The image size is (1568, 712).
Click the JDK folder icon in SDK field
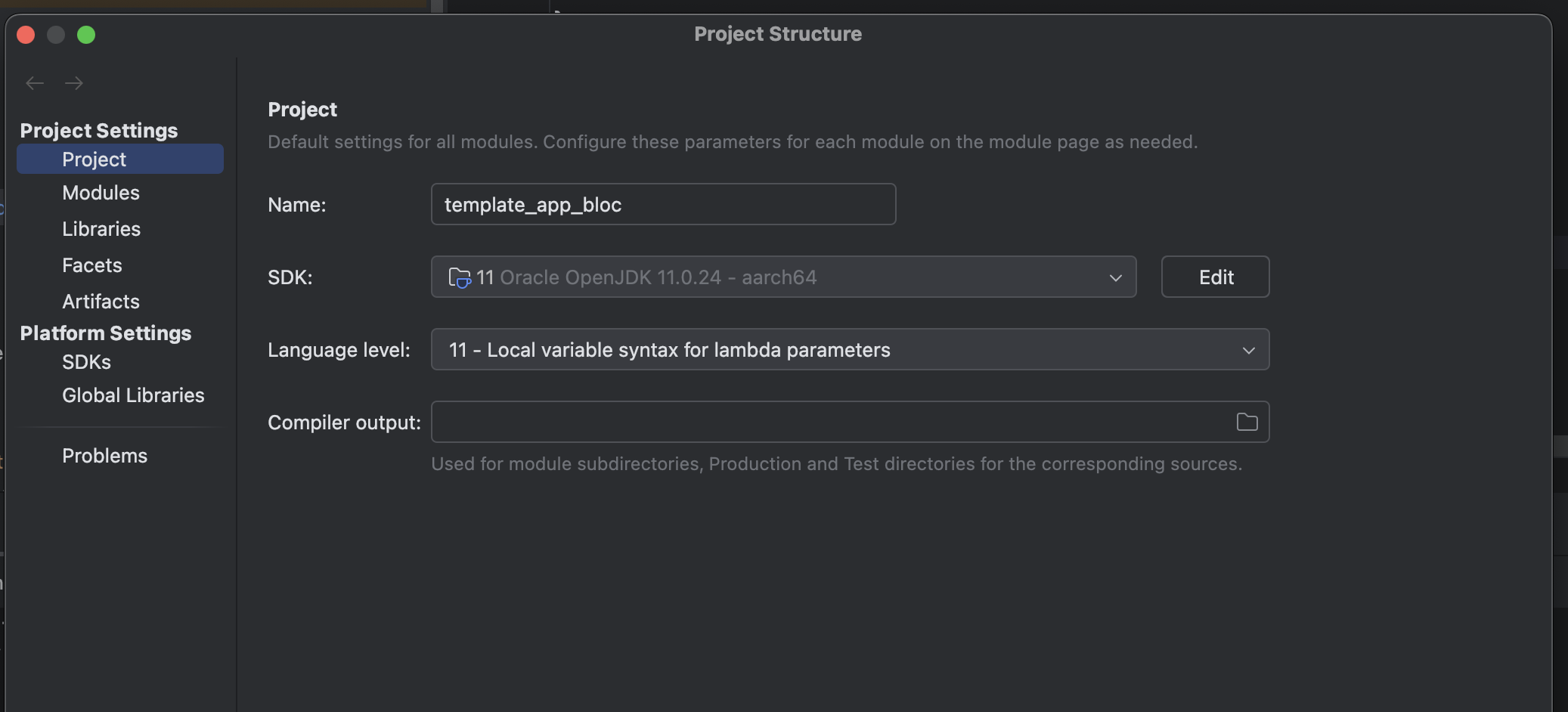coord(460,277)
